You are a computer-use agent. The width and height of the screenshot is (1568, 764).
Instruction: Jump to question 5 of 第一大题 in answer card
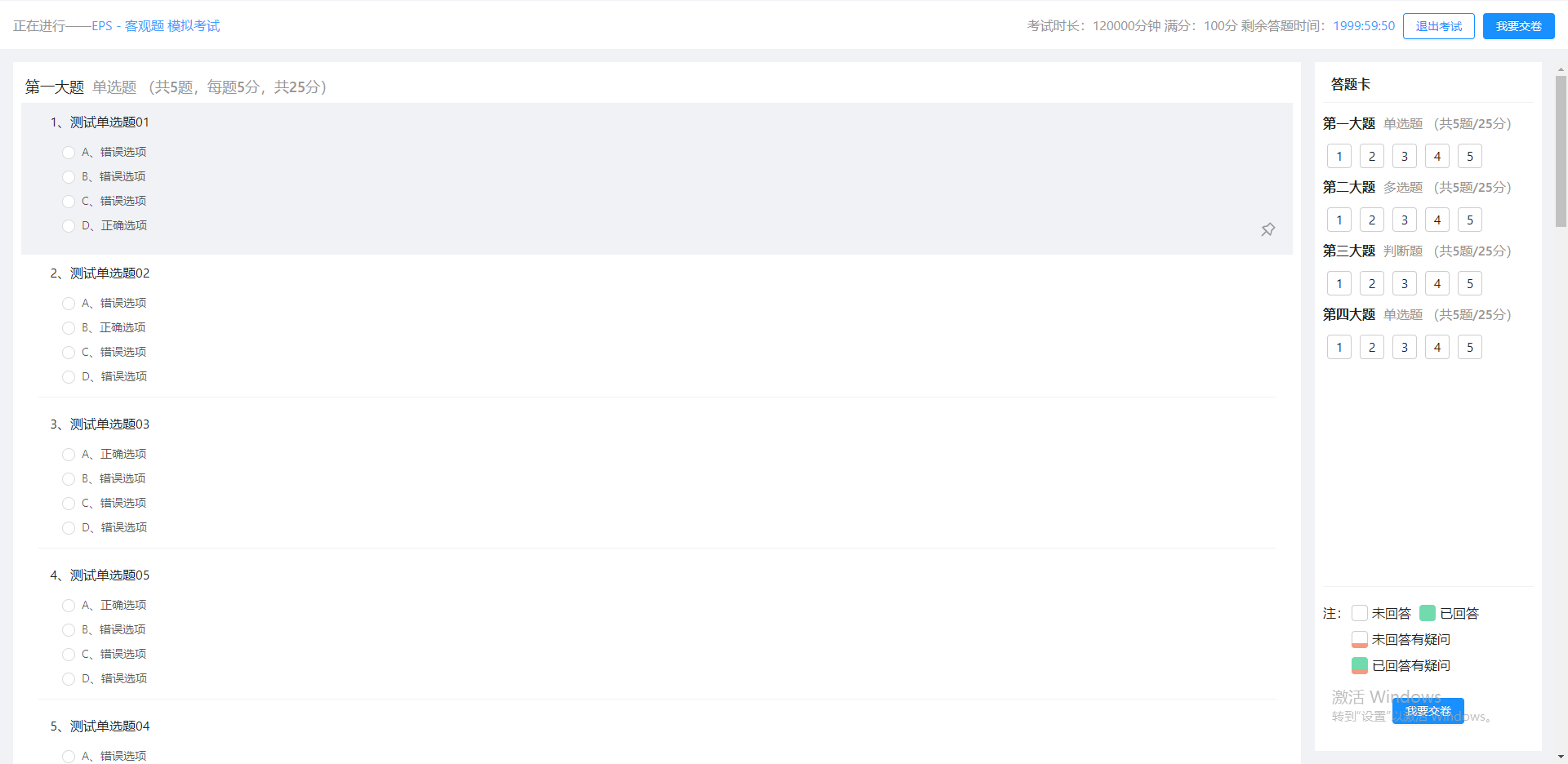tap(1469, 157)
